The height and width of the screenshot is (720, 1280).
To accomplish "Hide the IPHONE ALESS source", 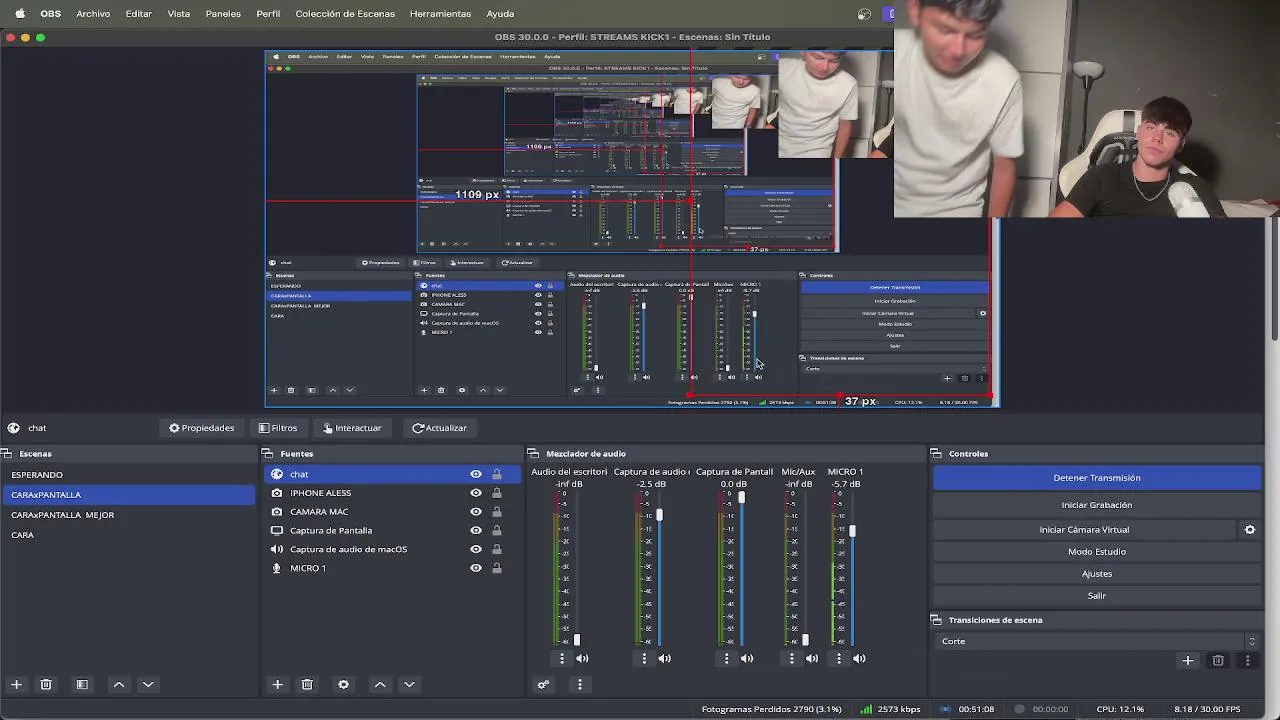I will (x=476, y=493).
